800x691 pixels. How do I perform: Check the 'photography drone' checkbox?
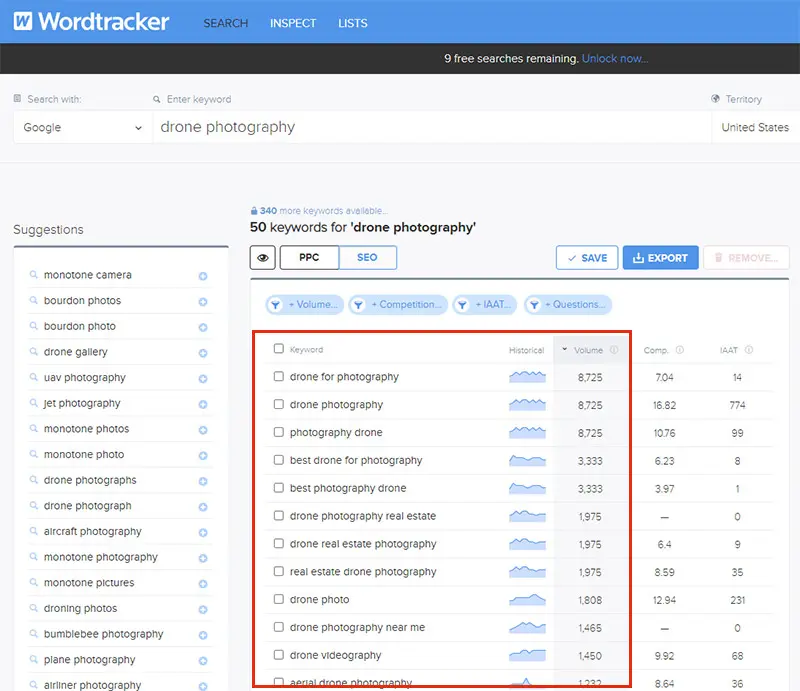(x=279, y=432)
